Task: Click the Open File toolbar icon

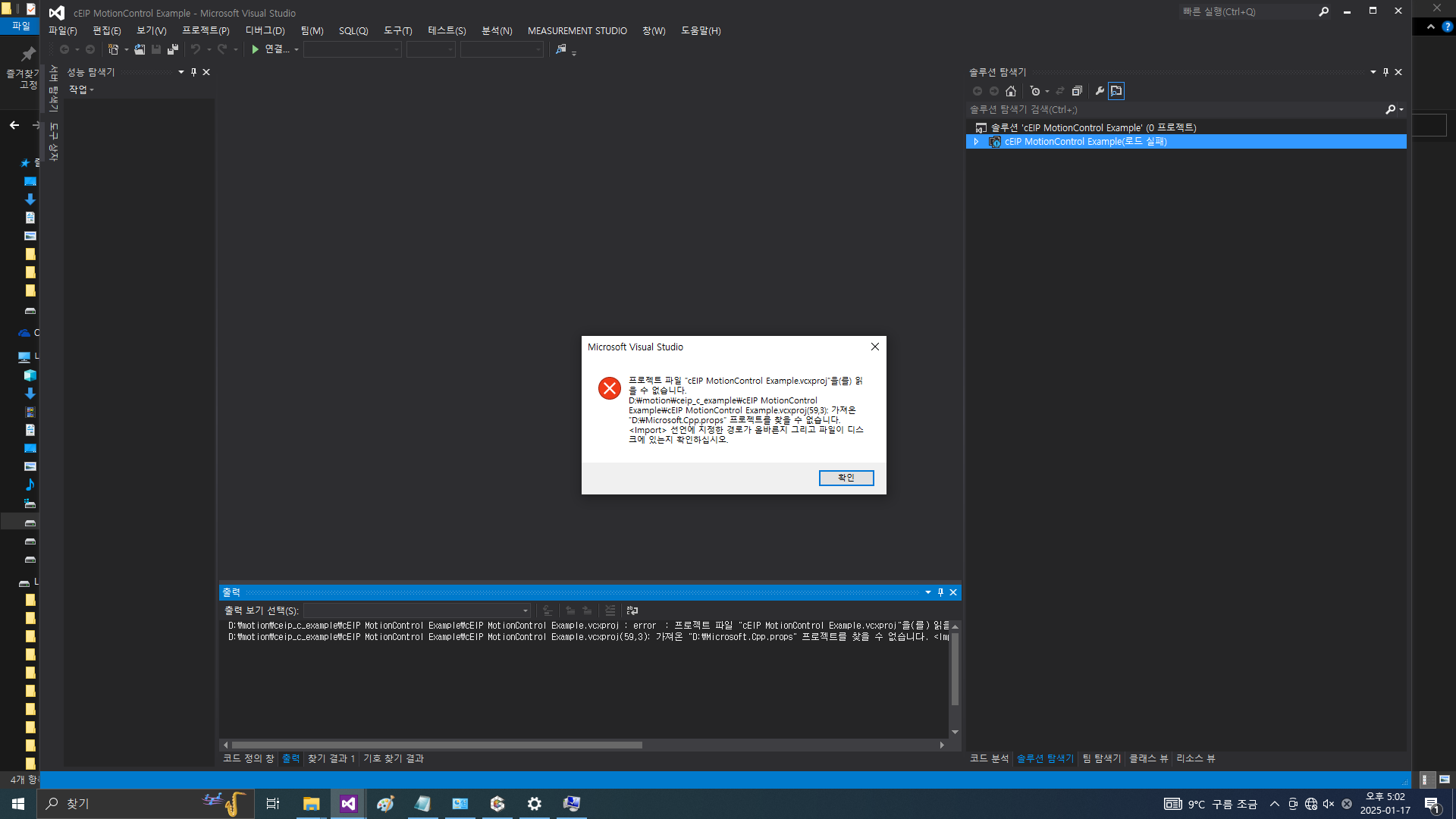Action: pyautogui.click(x=140, y=49)
